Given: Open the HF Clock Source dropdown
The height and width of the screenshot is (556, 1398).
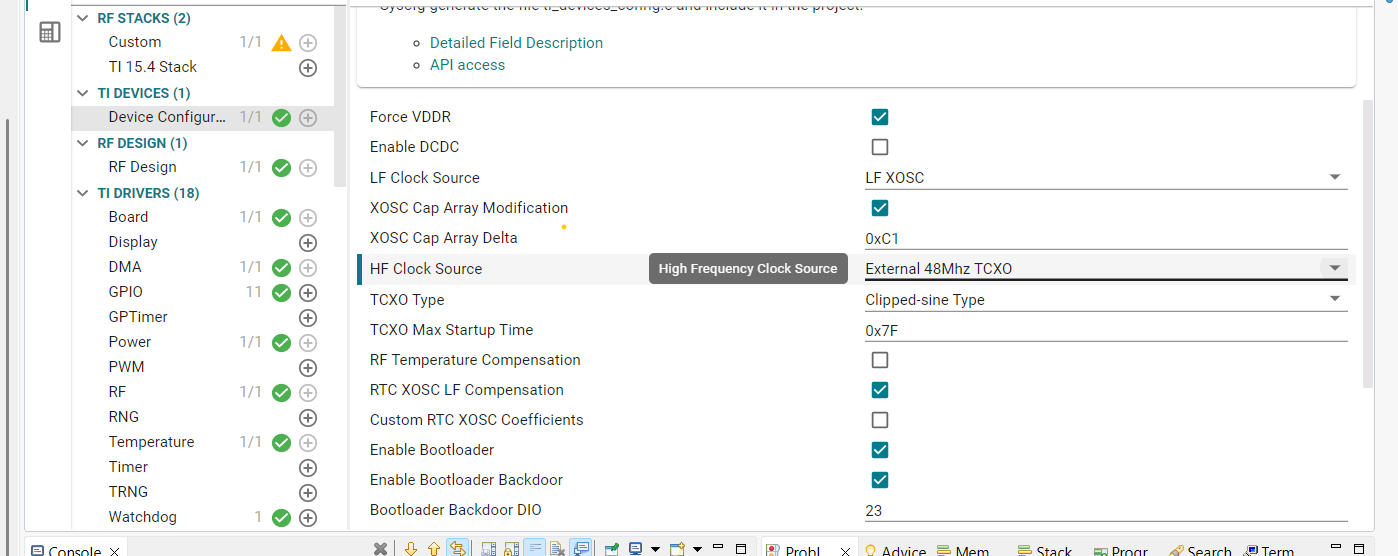Looking at the screenshot, I should pyautogui.click(x=1106, y=268).
